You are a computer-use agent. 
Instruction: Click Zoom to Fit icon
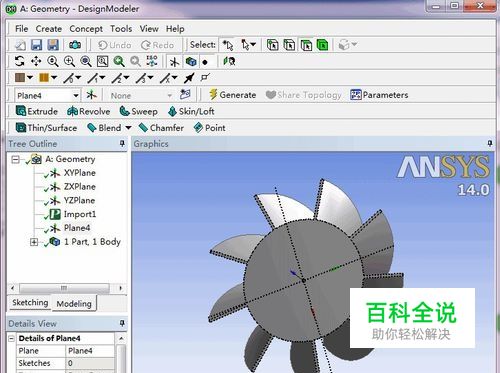pos(86,61)
